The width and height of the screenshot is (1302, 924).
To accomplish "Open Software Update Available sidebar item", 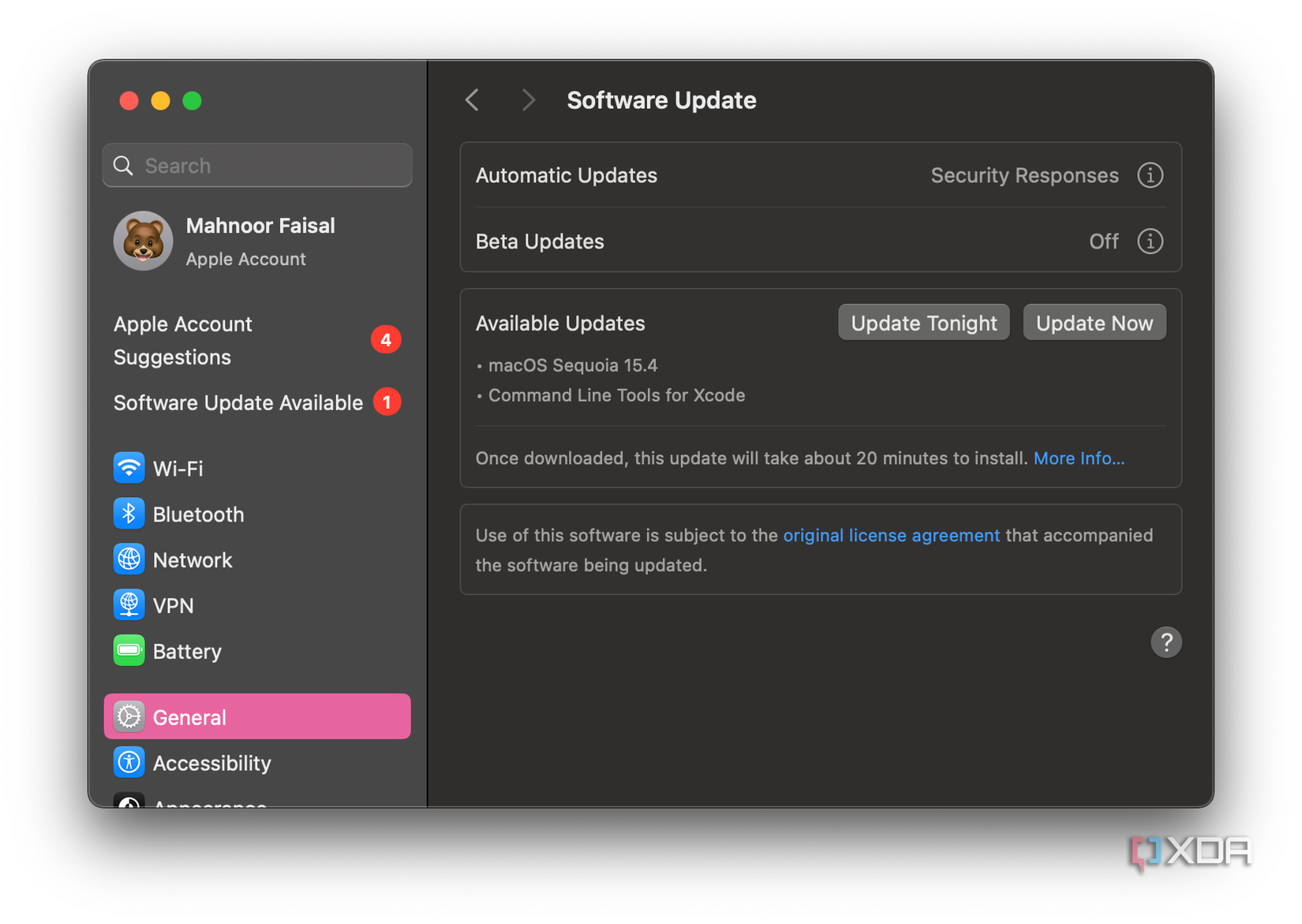I will pyautogui.click(x=238, y=402).
